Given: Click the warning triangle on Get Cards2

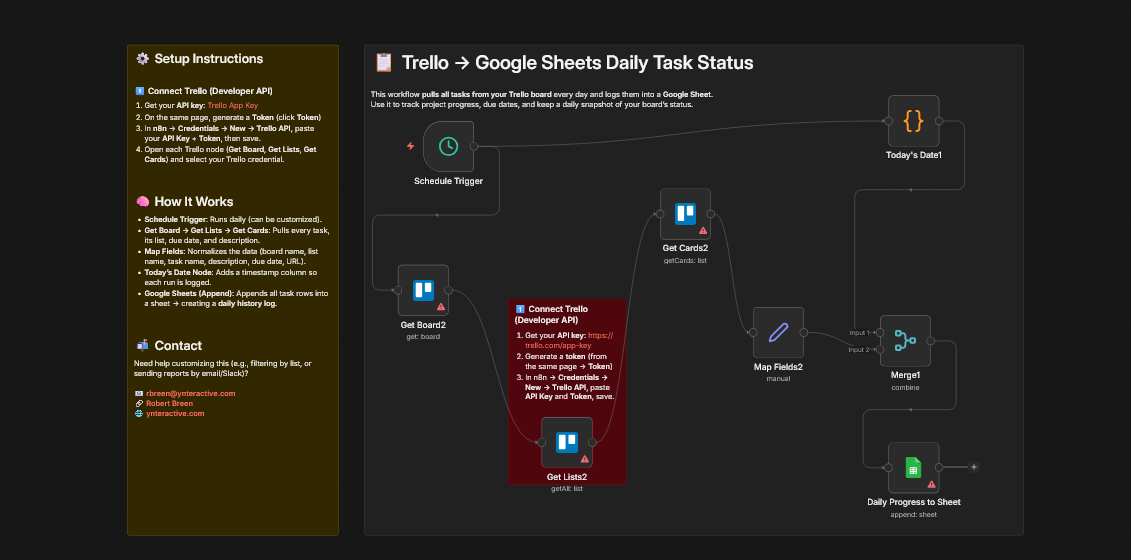Looking at the screenshot, I should point(703,230).
